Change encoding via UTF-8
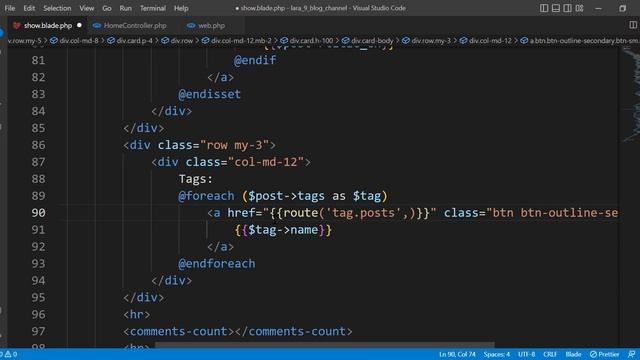 click(527, 354)
